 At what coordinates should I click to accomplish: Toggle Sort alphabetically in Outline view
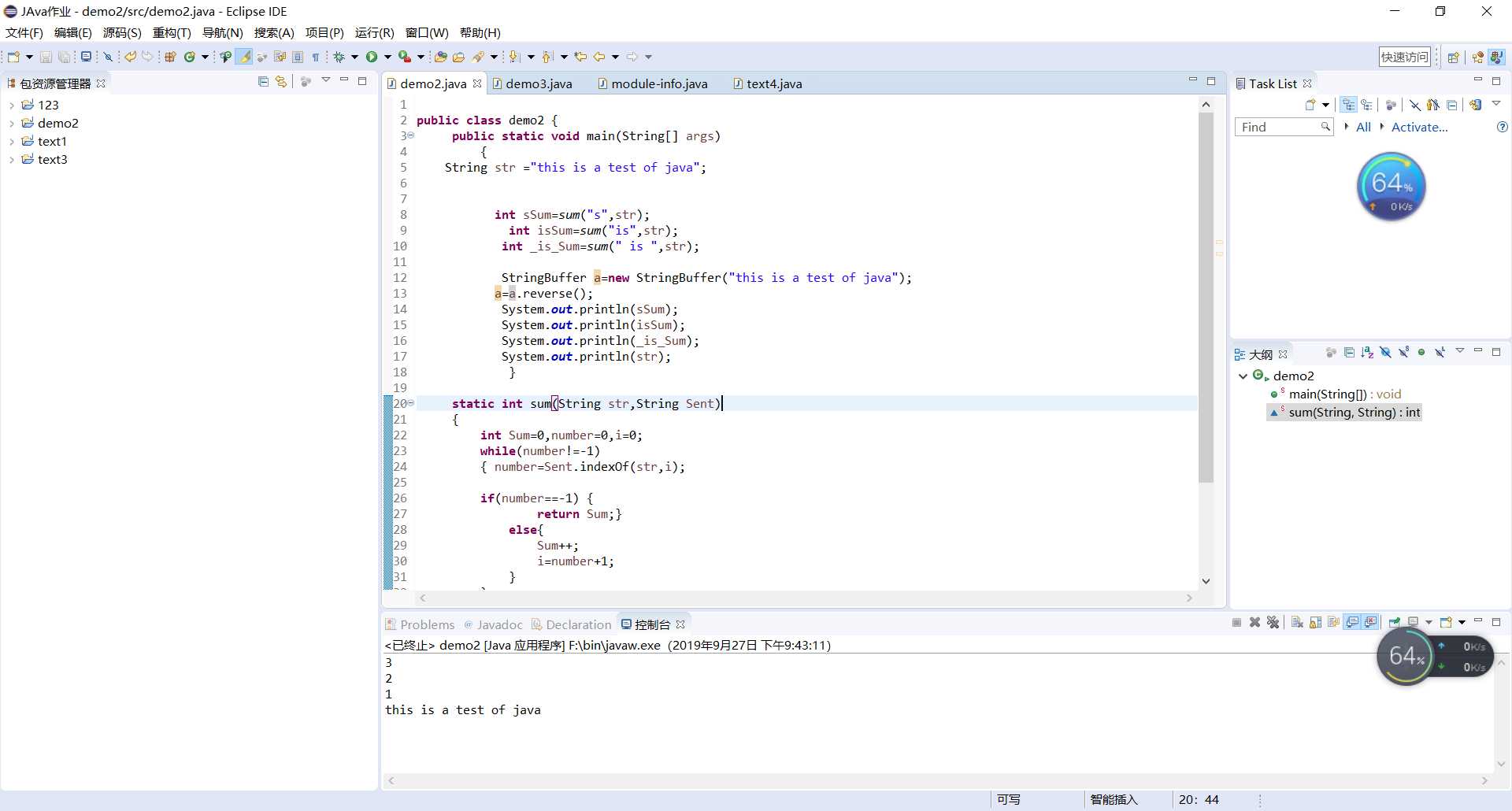[x=1367, y=353]
